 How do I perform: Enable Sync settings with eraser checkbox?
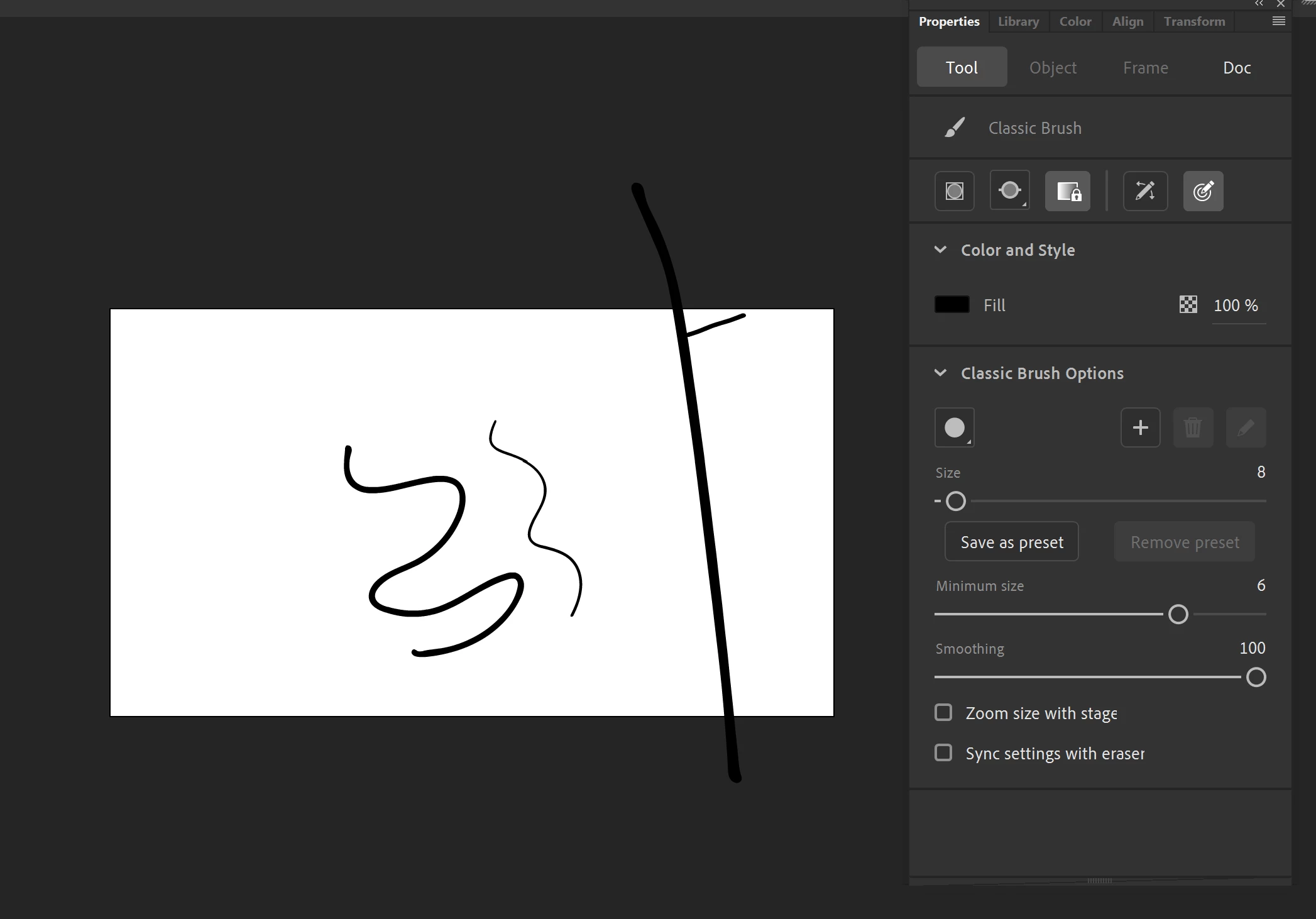pos(943,752)
